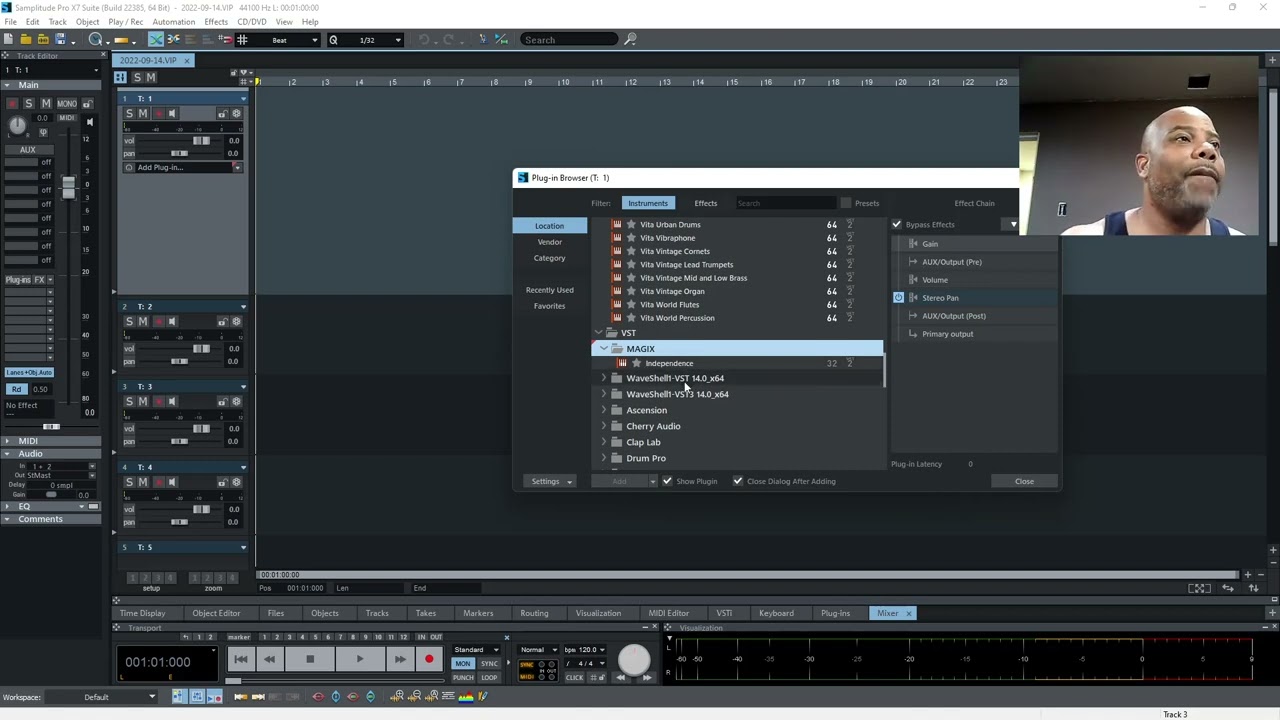Click the spectrum colors icon in bottom toolbar

(x=467, y=697)
